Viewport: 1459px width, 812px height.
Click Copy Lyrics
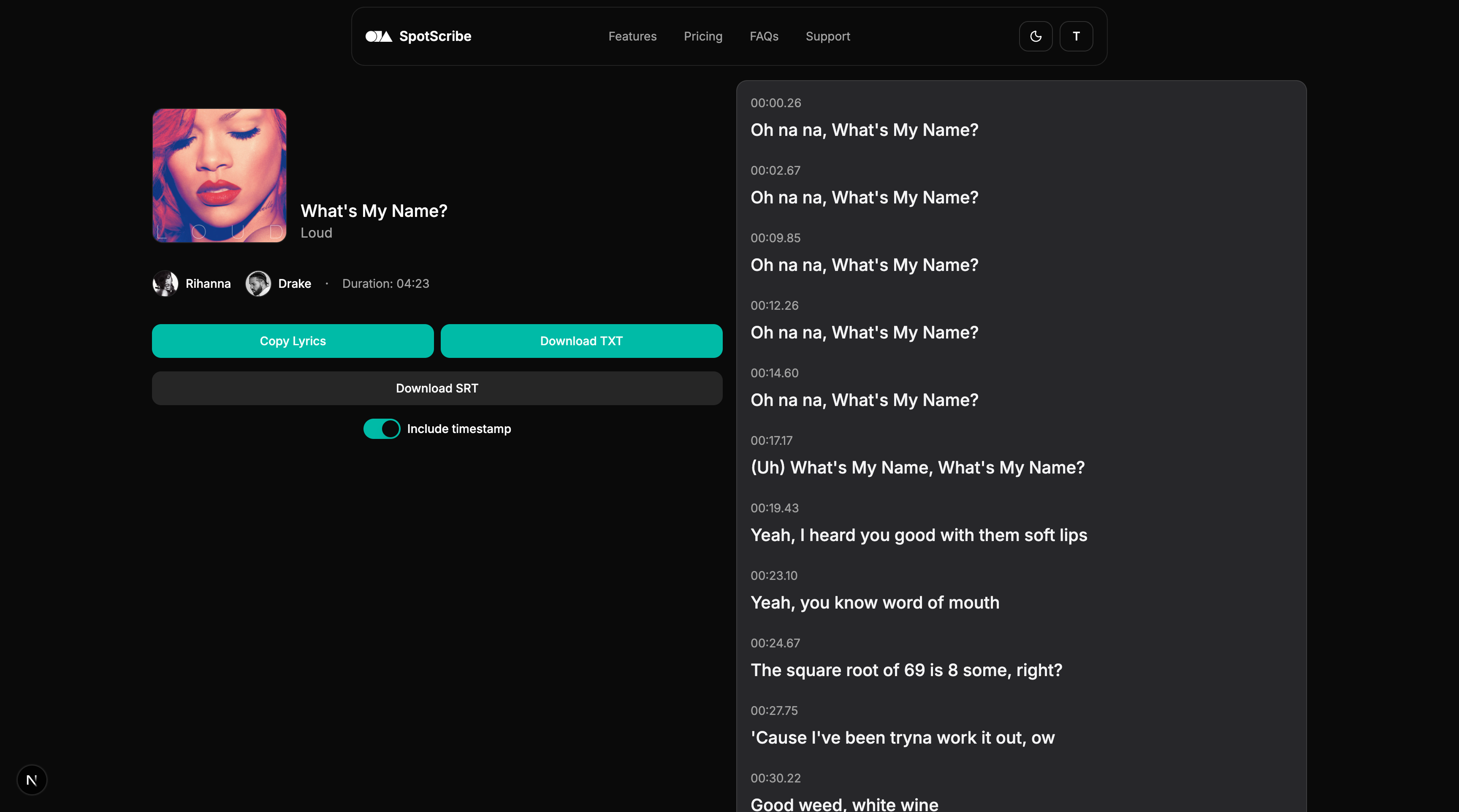tap(292, 340)
